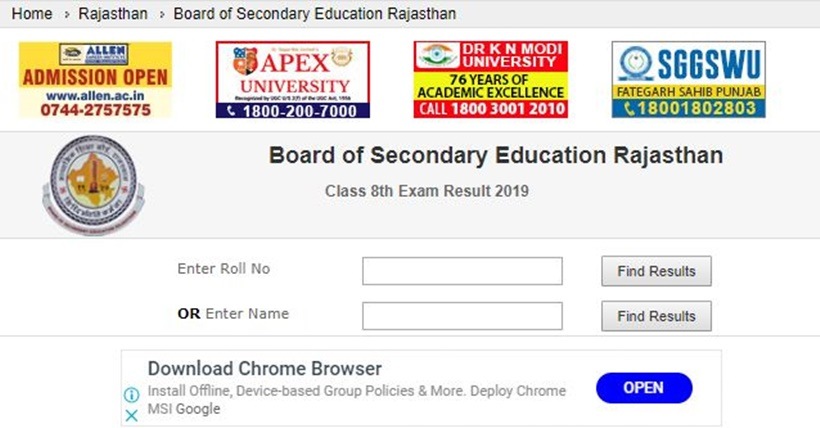820x428 pixels.
Task: Focus the Enter Name text field
Action: pos(462,316)
